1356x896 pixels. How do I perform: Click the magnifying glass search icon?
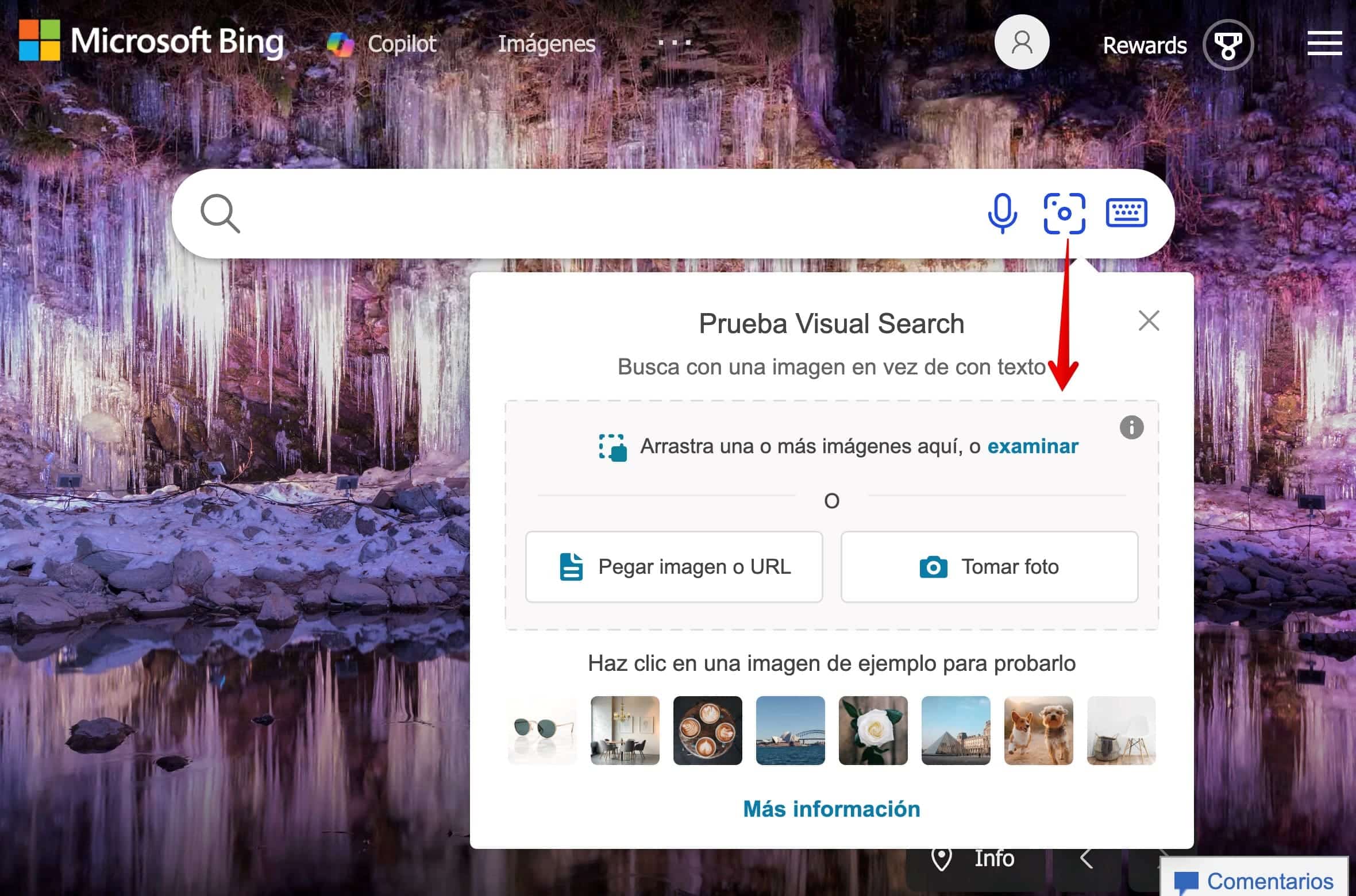[x=220, y=214]
